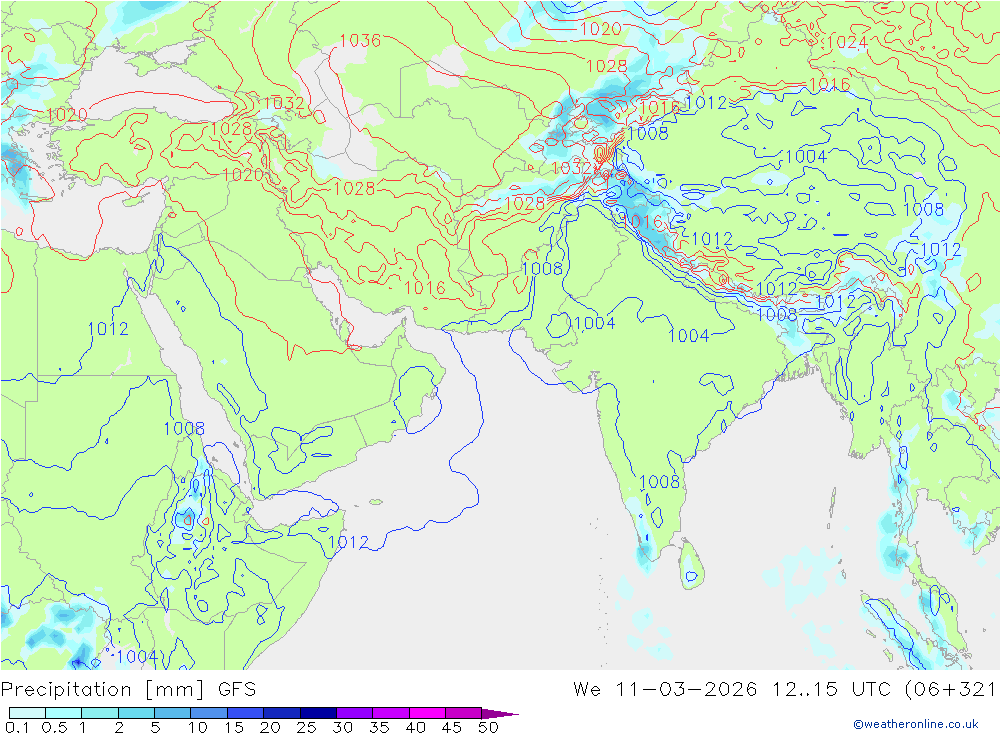Click the '0.1' legend scale value
Screen dimensions: 1000x733
pos(17,727)
